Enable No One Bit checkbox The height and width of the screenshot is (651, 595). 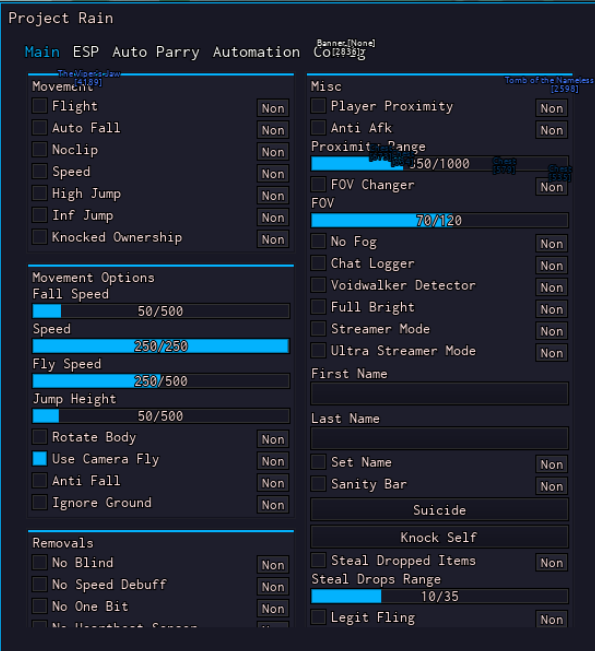(x=39, y=606)
